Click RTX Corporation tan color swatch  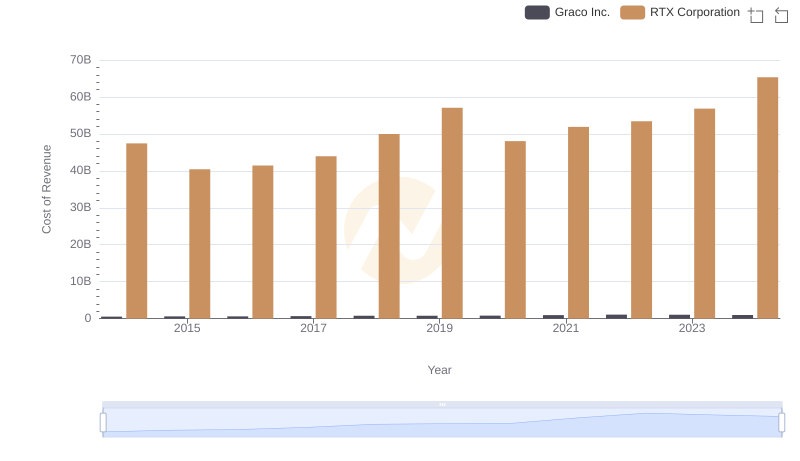[633, 12]
